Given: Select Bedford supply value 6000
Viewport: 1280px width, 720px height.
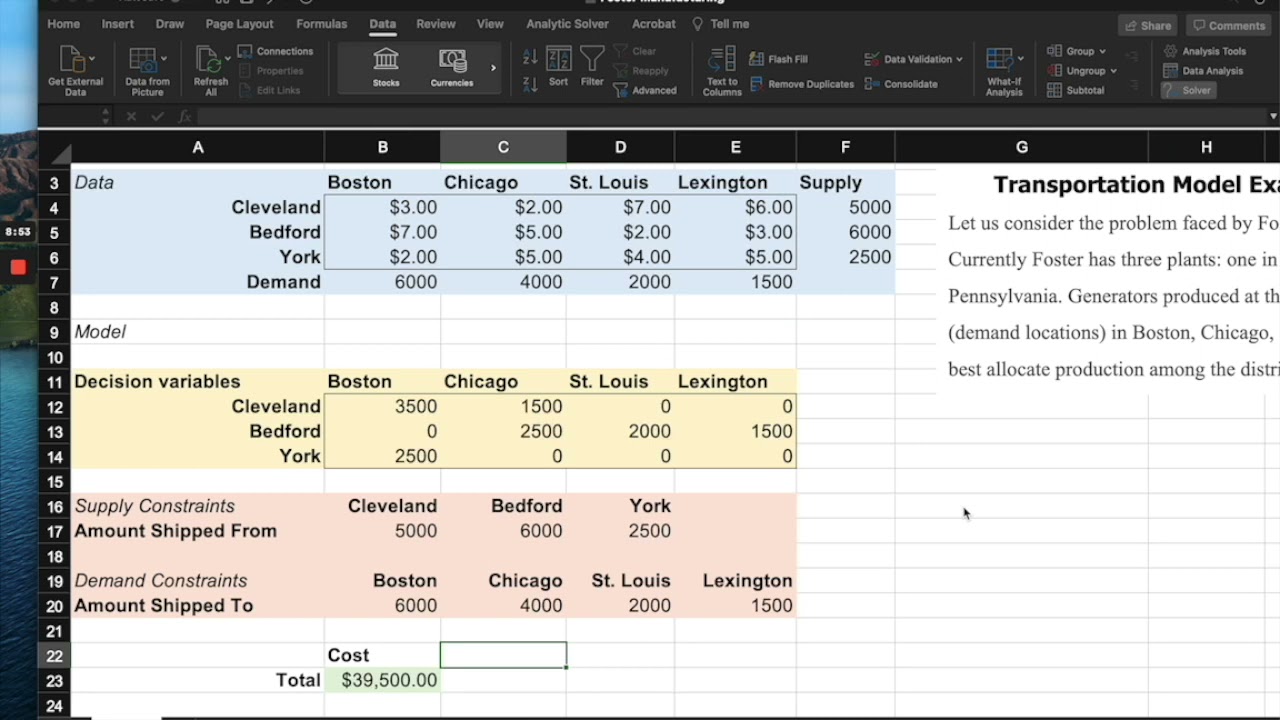Looking at the screenshot, I should pyautogui.click(x=845, y=232).
